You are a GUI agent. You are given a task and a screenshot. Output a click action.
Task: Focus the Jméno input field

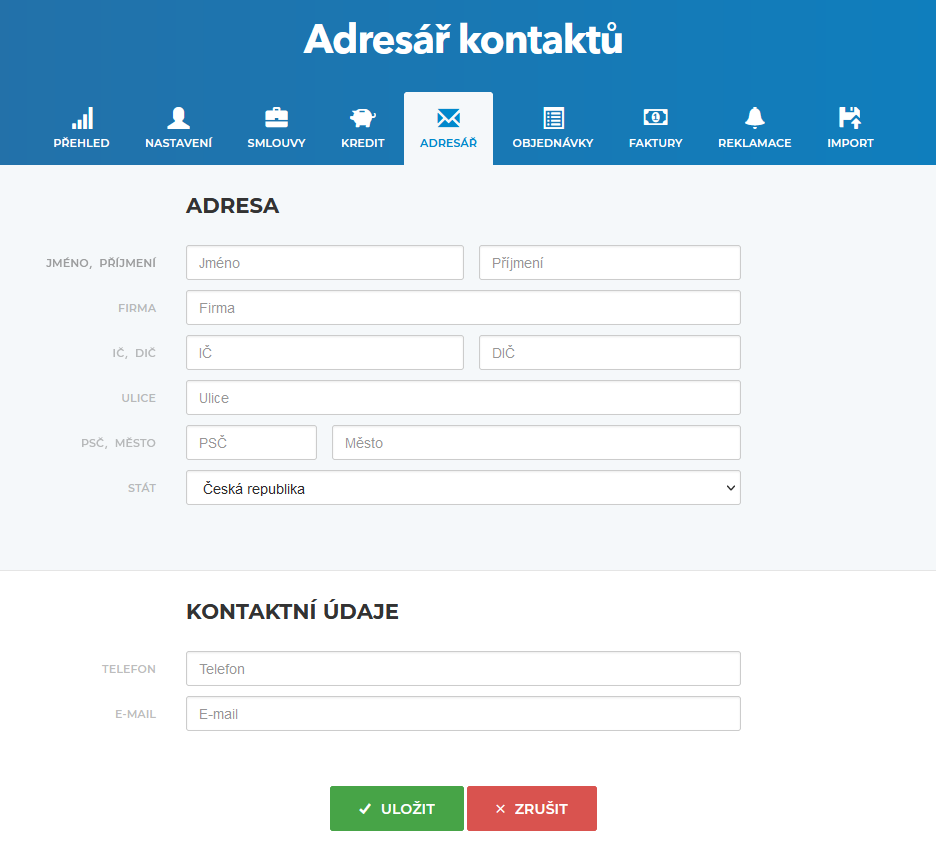tap(325, 263)
